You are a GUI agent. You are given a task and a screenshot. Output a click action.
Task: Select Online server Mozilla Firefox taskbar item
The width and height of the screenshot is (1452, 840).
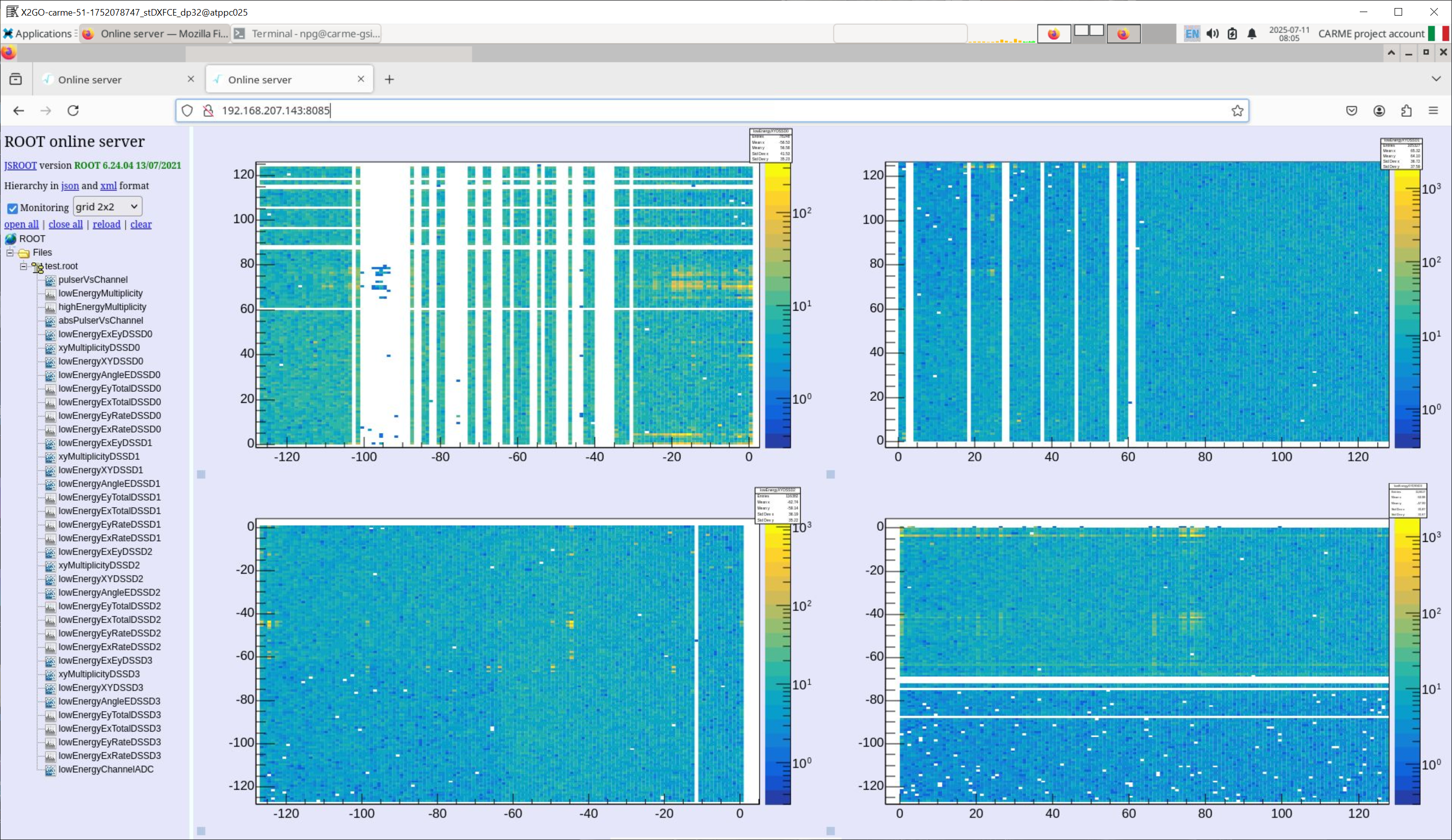156,33
